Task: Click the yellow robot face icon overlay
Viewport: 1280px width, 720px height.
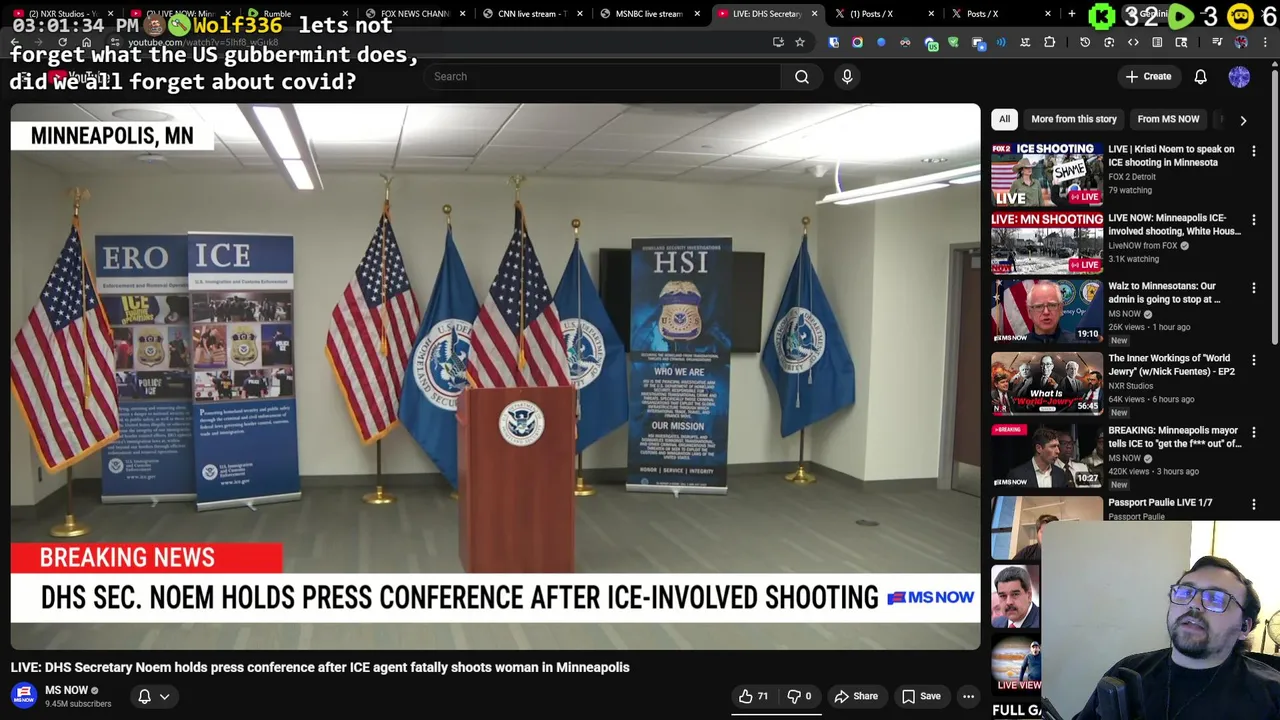Action: (1240, 16)
